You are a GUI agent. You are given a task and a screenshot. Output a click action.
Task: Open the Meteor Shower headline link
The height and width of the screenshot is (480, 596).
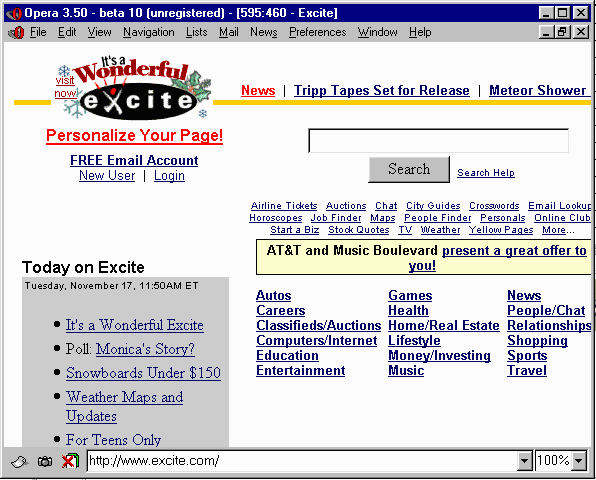coord(539,90)
